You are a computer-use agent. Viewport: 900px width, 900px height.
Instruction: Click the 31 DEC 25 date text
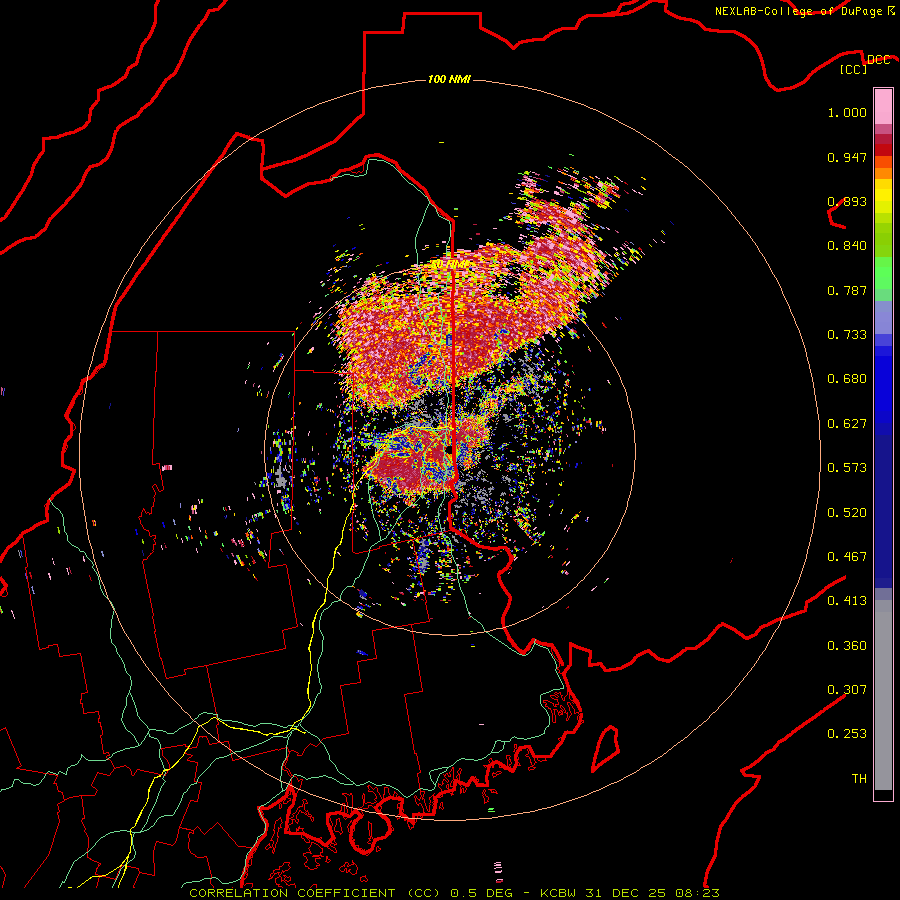[625, 893]
